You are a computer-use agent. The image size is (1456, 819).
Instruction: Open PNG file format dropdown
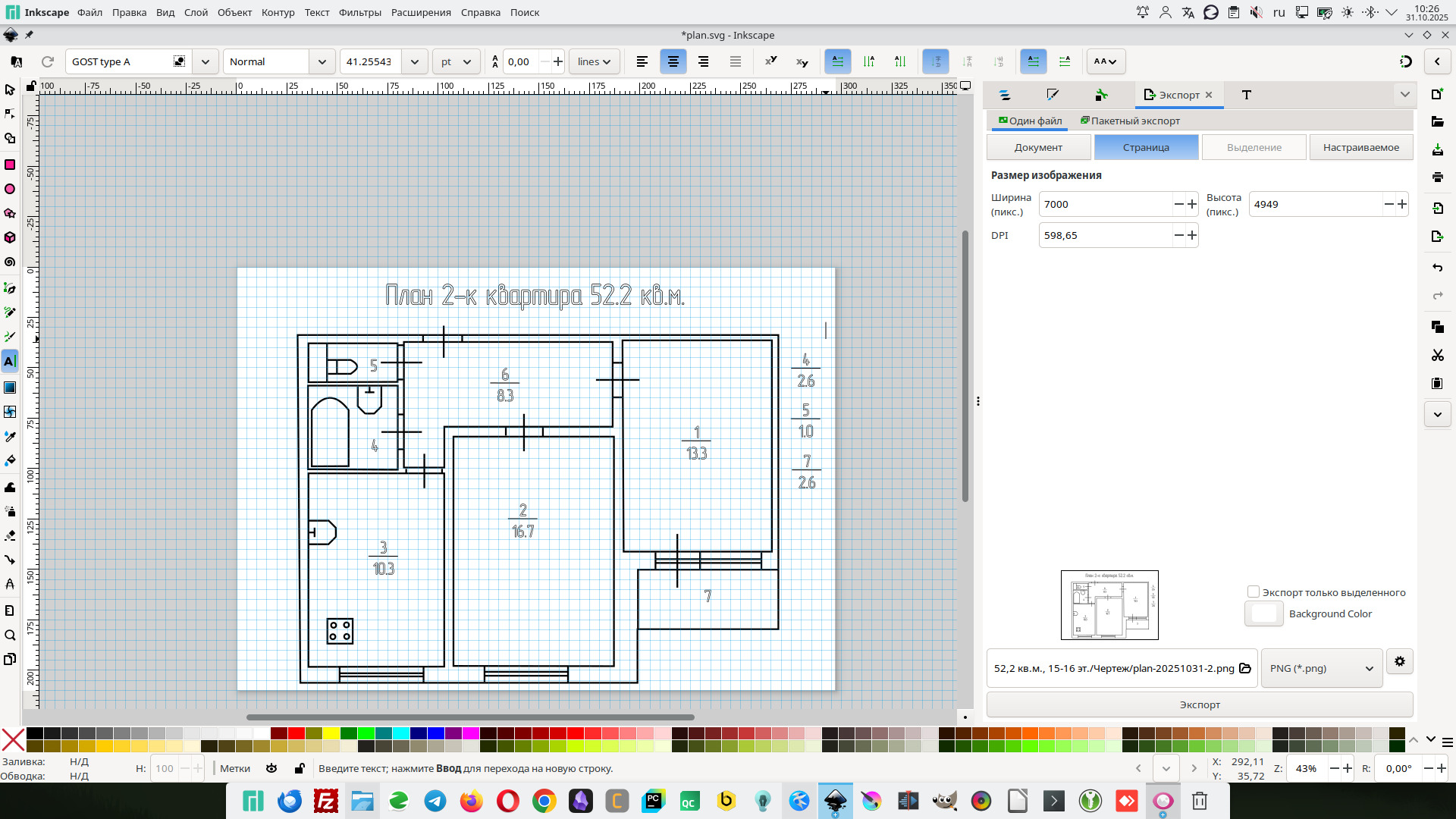1321,668
